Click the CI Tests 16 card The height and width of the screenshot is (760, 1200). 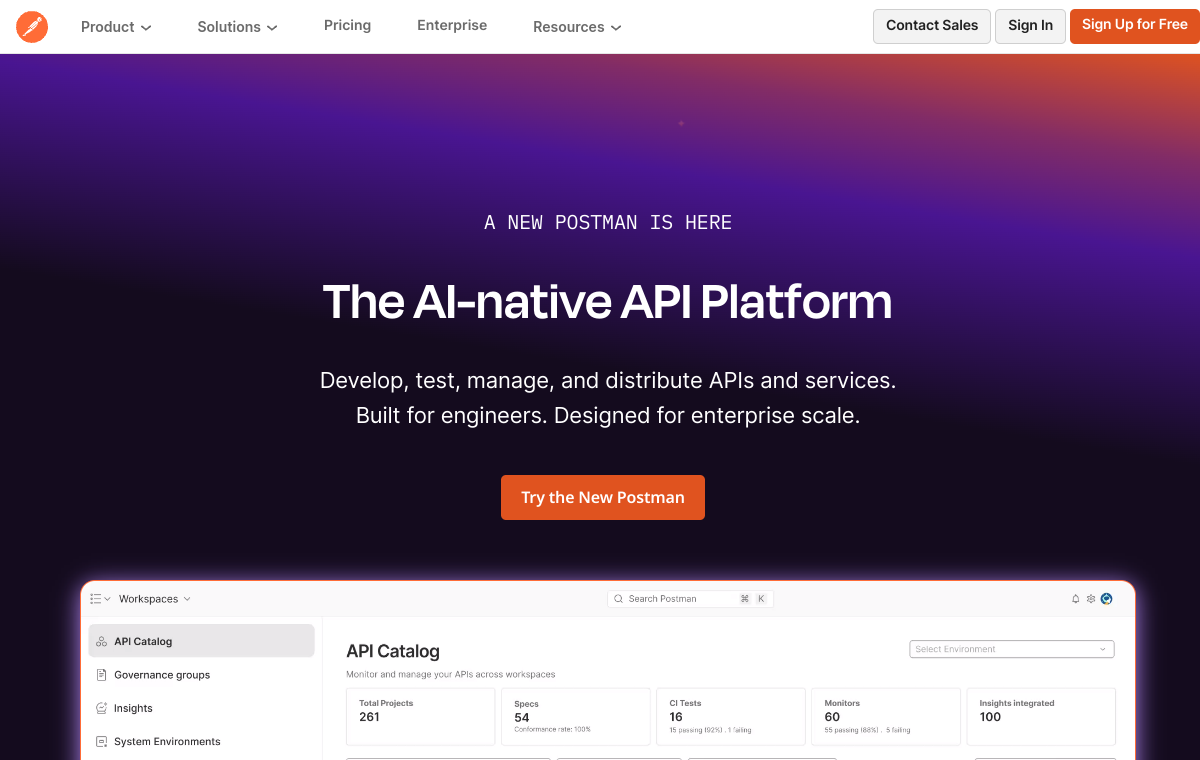731,716
